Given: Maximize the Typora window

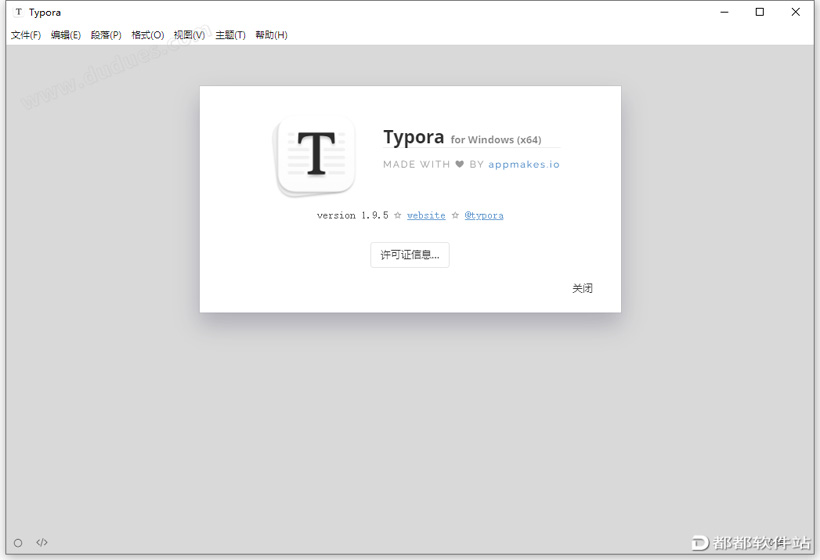Looking at the screenshot, I should [760, 12].
